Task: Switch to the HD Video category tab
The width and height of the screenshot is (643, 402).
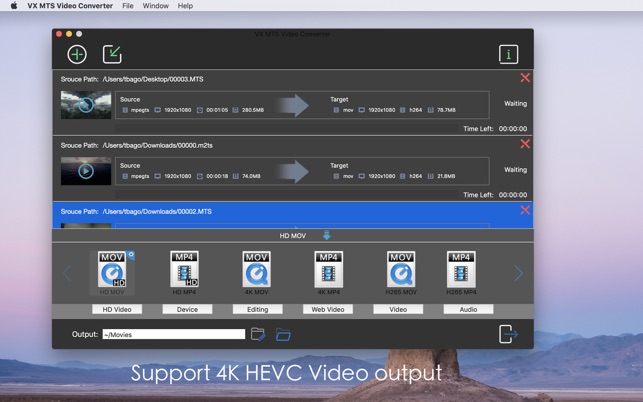Action: pyautogui.click(x=117, y=309)
